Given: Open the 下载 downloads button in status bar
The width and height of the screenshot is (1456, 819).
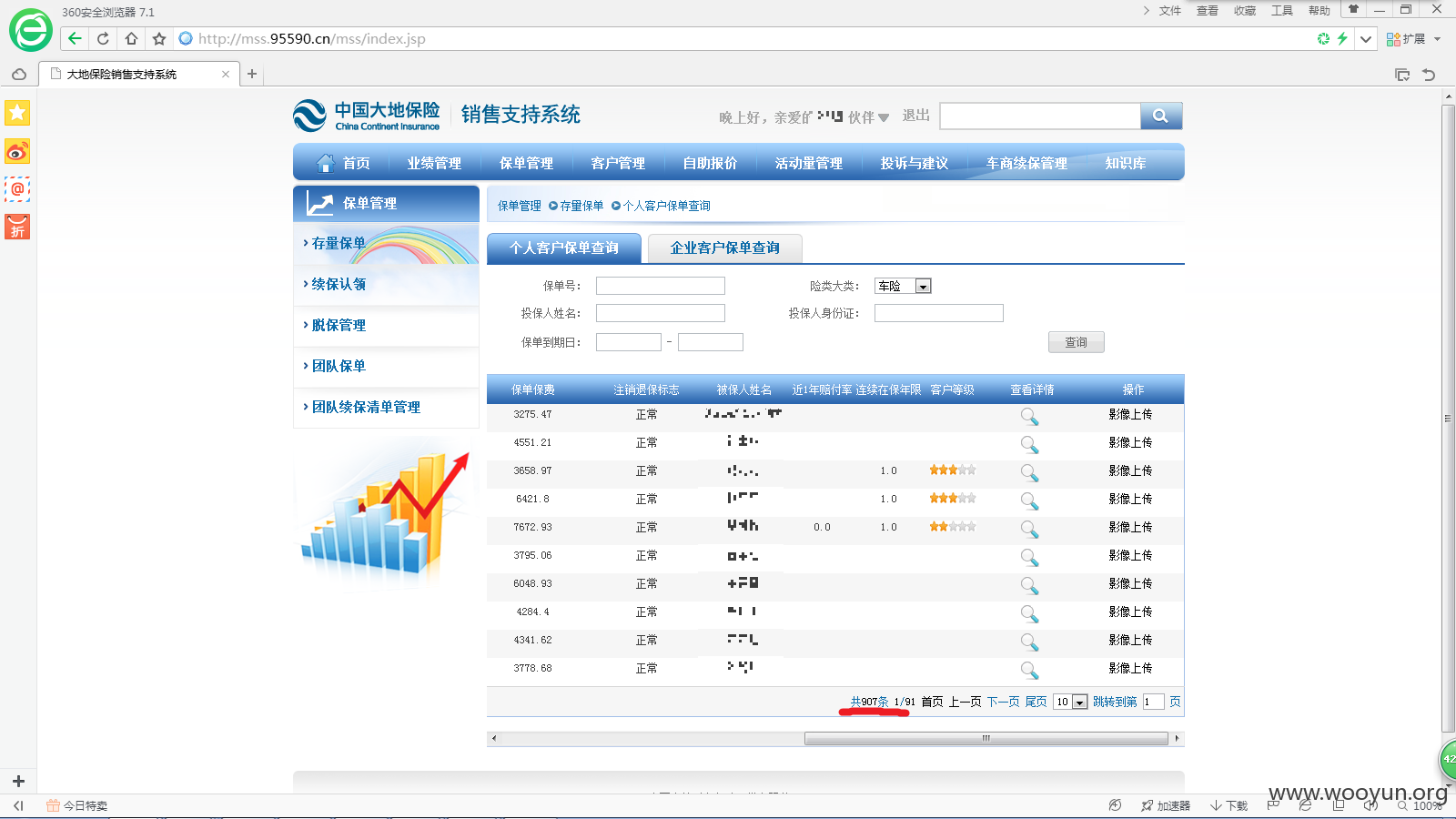Looking at the screenshot, I should [1228, 805].
